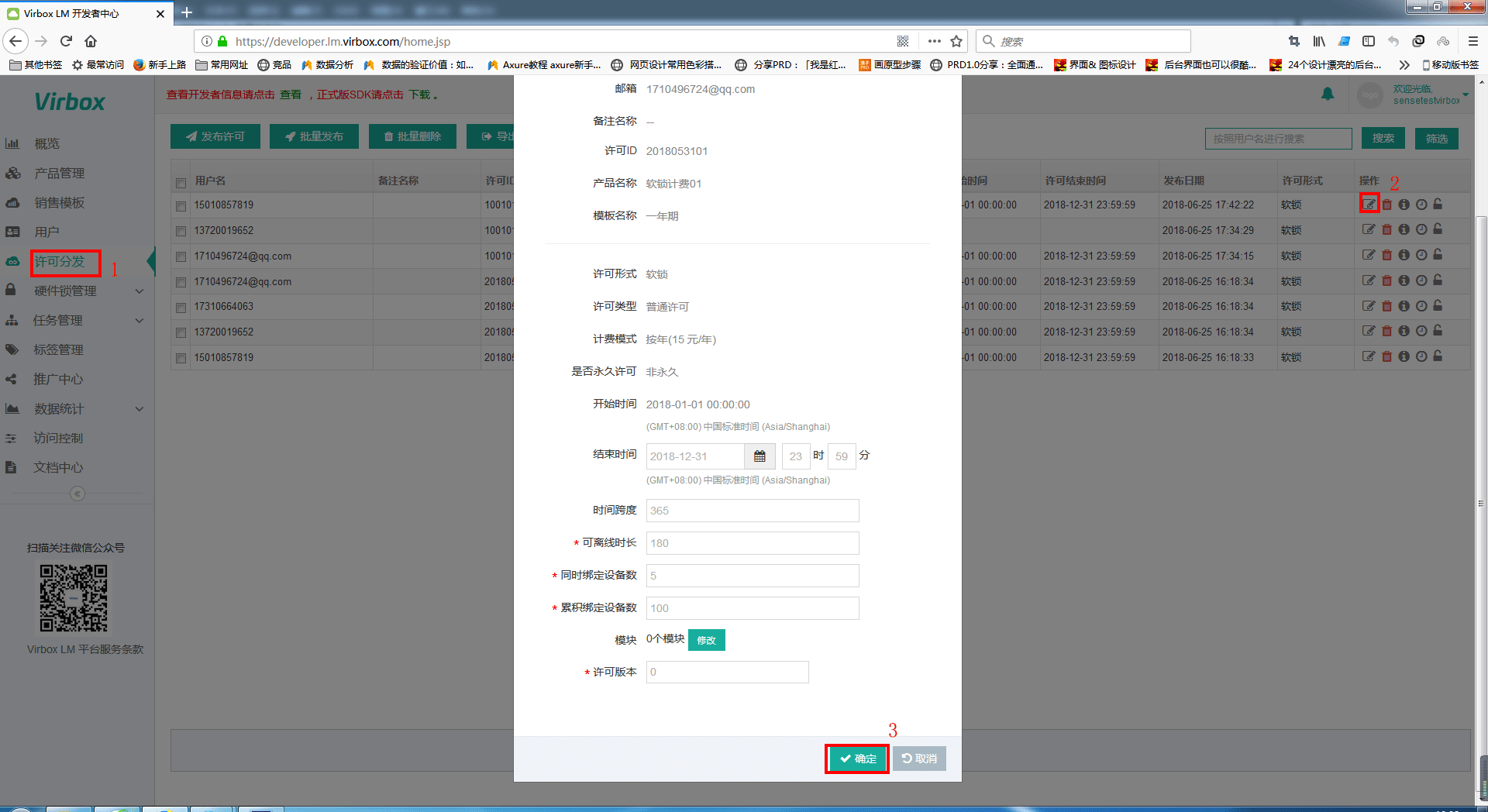Check the 17310664063 row checkbox
Image resolution: width=1488 pixels, height=812 pixels.
pos(181,308)
